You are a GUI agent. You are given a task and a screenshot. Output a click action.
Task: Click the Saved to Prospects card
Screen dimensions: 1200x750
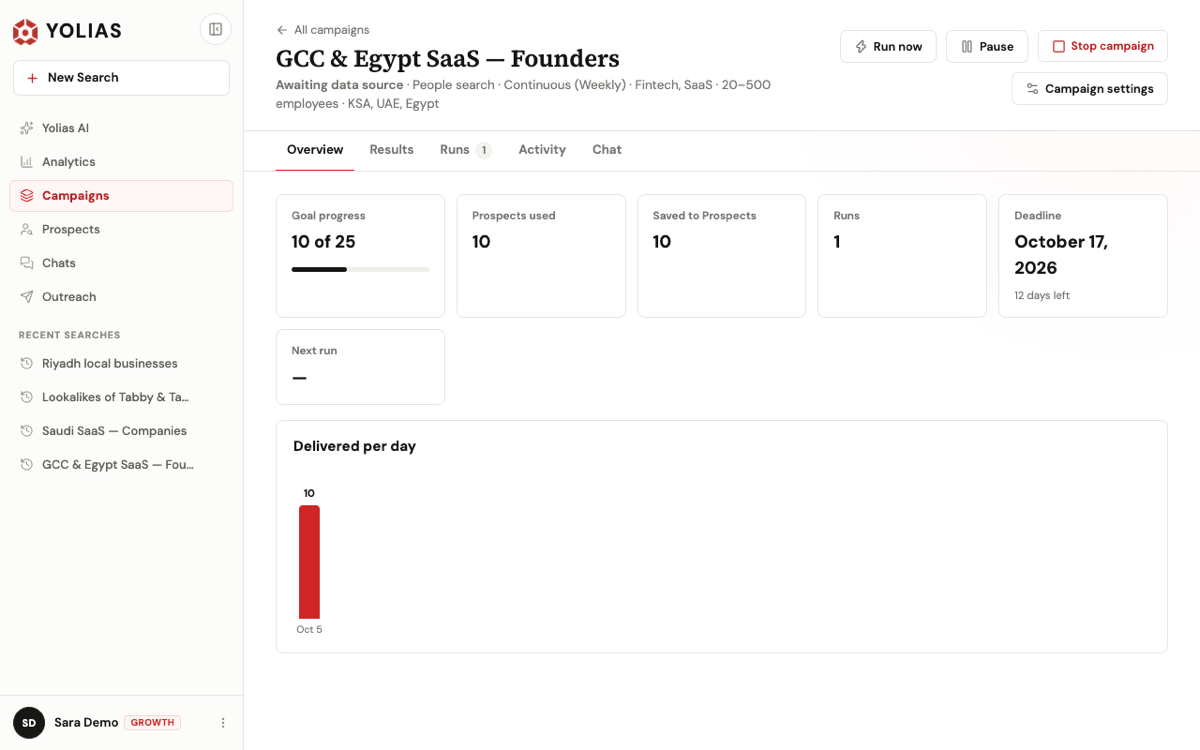721,256
